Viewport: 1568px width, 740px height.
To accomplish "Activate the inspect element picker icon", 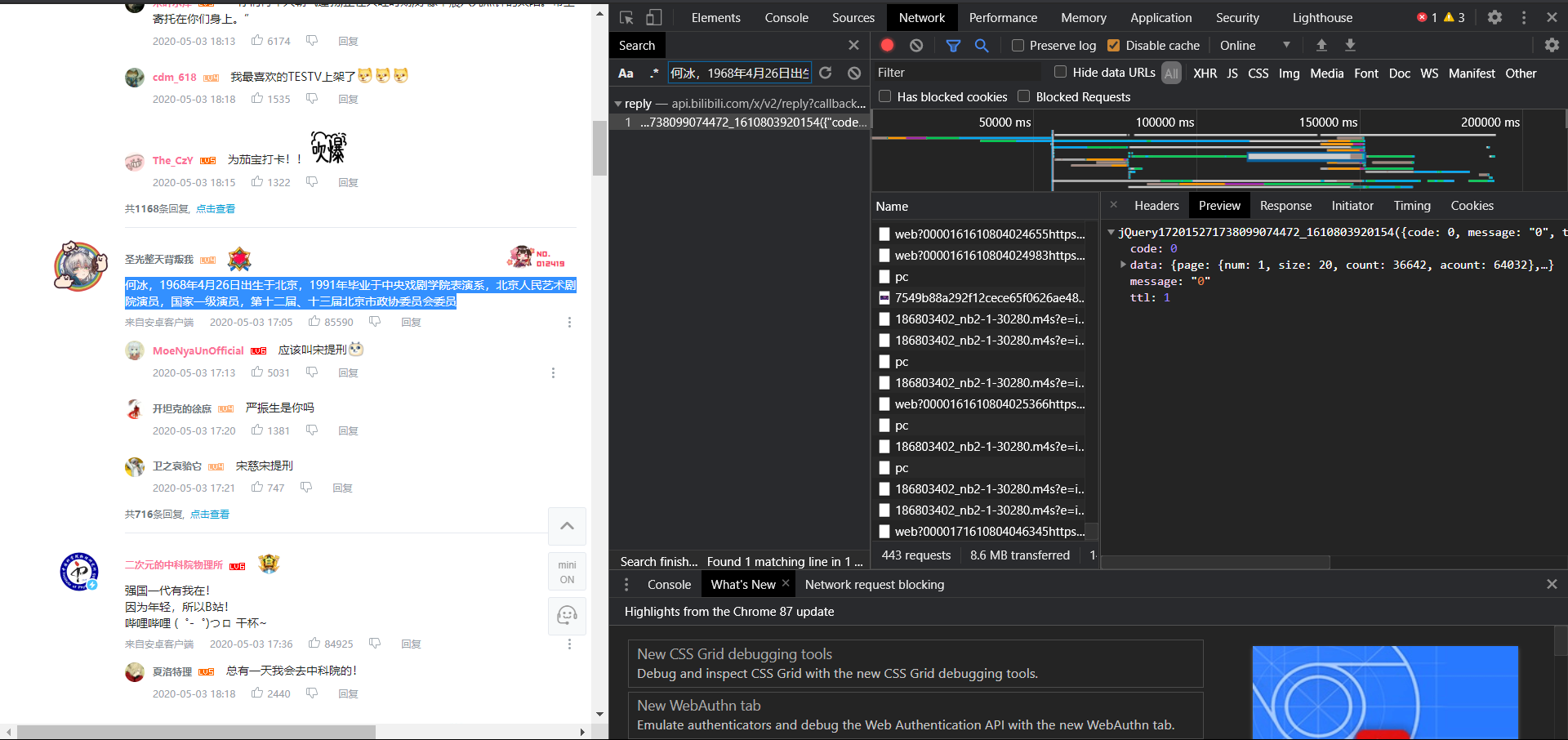I will pyautogui.click(x=626, y=17).
